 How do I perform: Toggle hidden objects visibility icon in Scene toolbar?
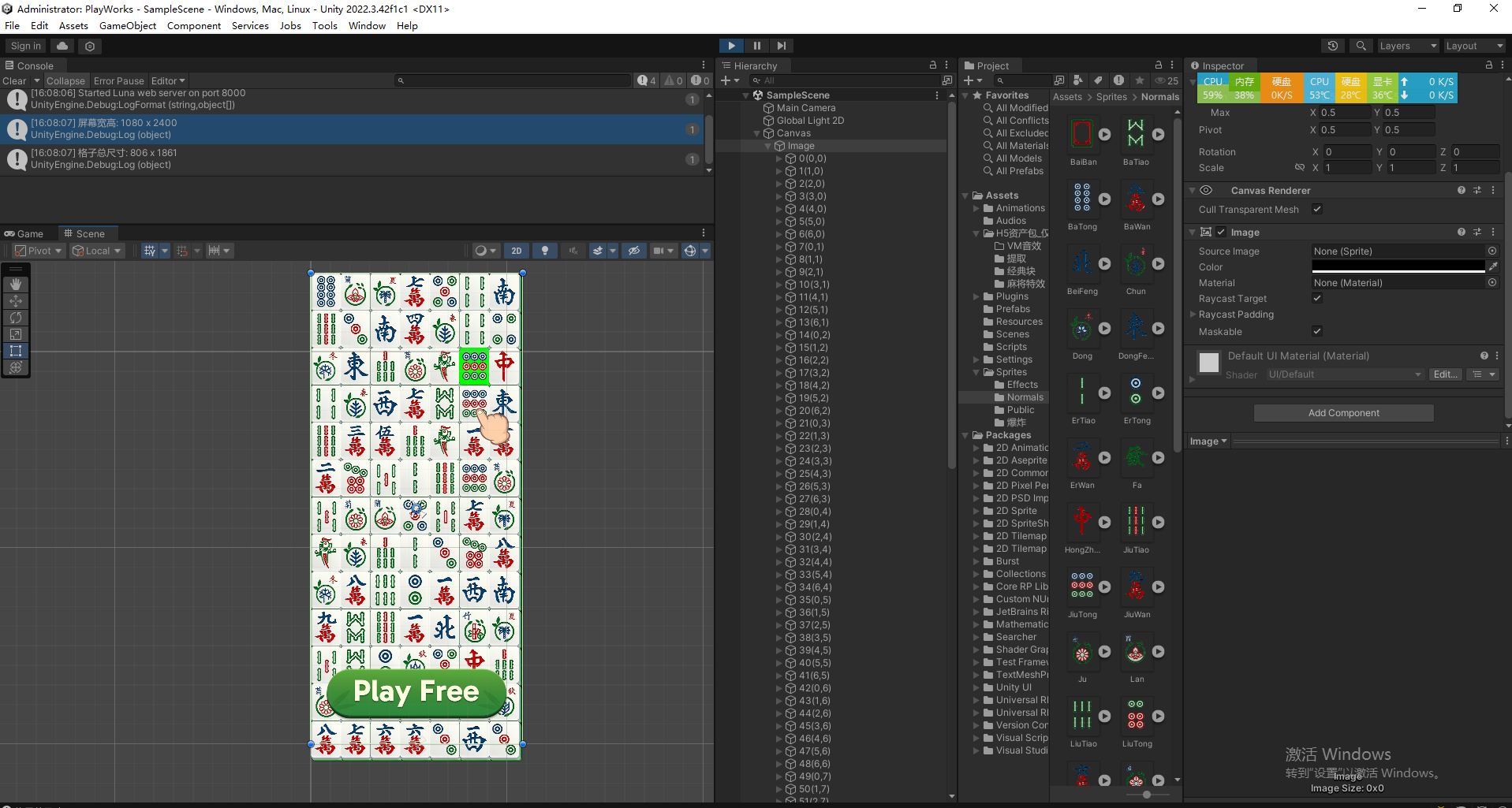tap(633, 251)
